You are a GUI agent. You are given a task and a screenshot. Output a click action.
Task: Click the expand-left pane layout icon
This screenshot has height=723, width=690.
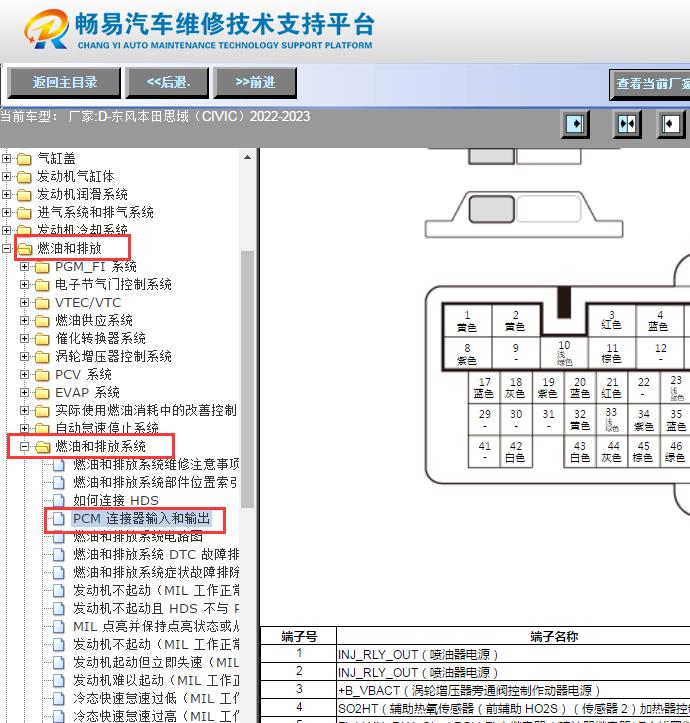pos(670,124)
